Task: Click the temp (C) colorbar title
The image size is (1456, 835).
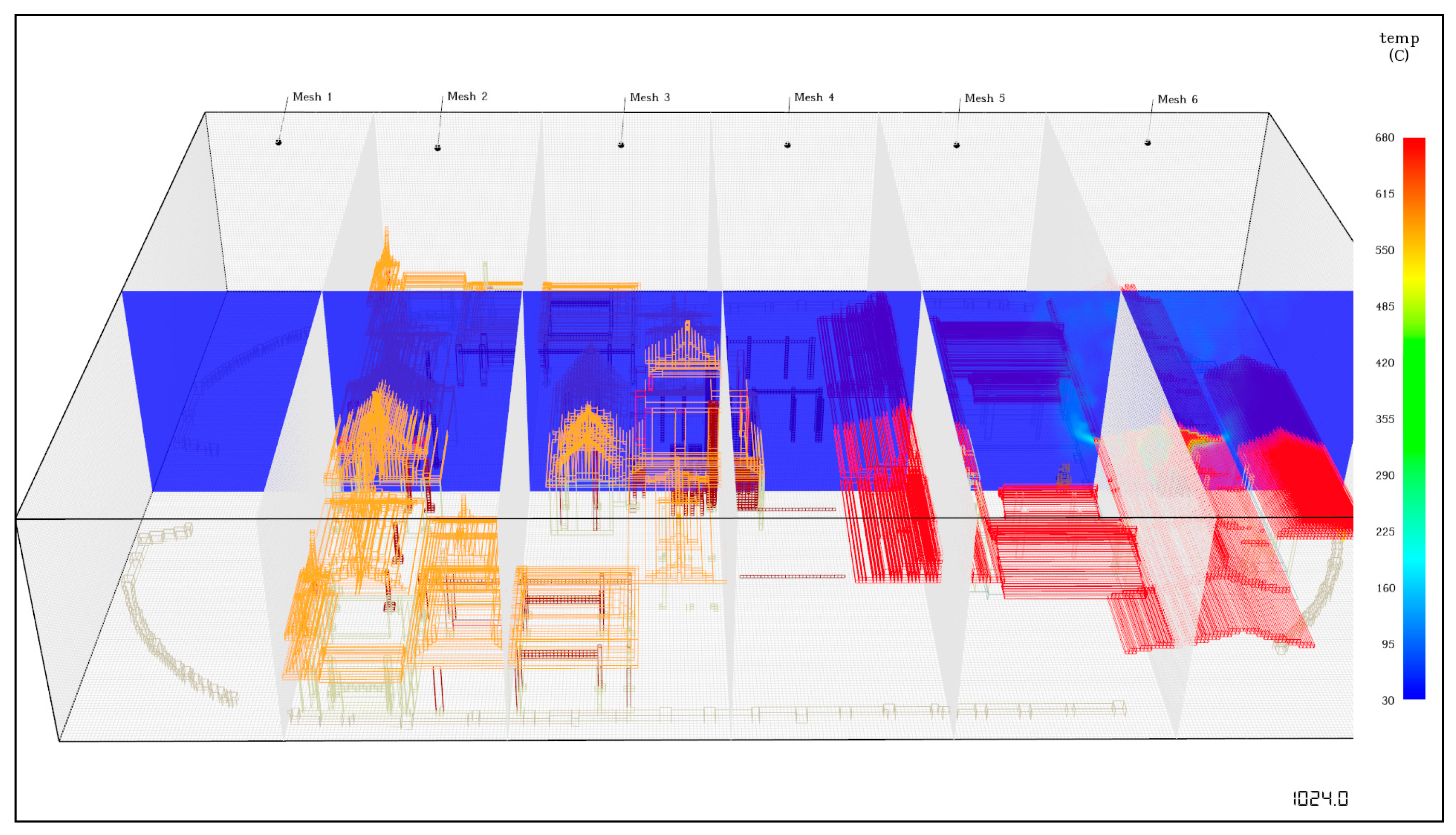Action: point(1399,46)
